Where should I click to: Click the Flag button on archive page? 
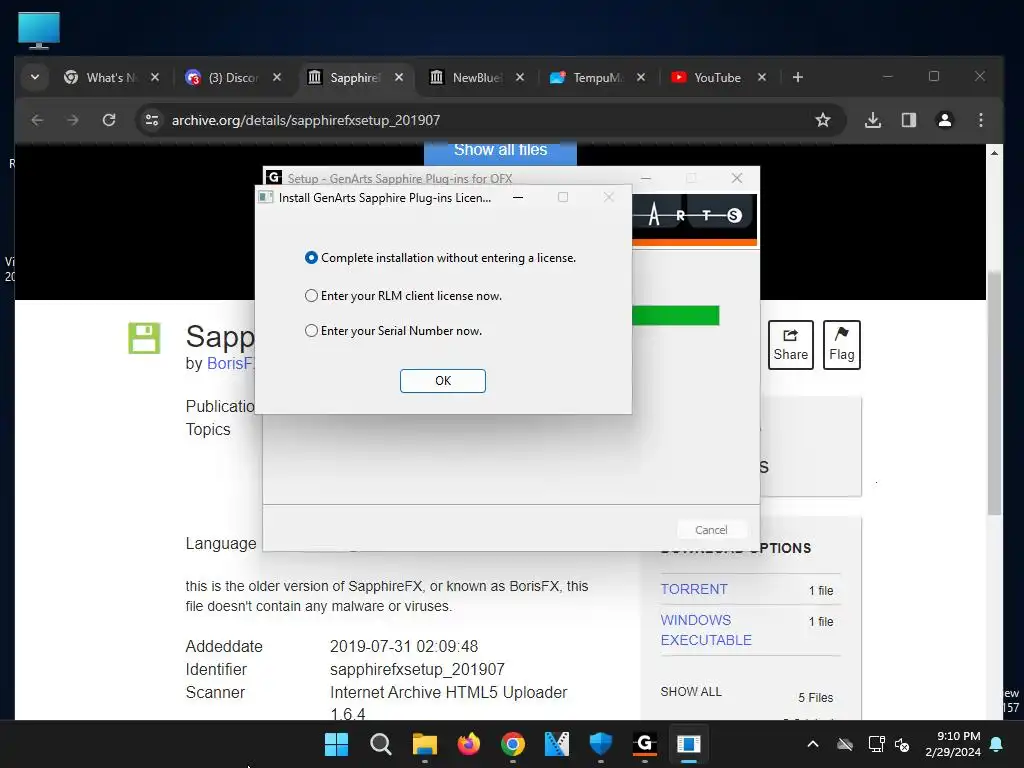[x=842, y=345]
